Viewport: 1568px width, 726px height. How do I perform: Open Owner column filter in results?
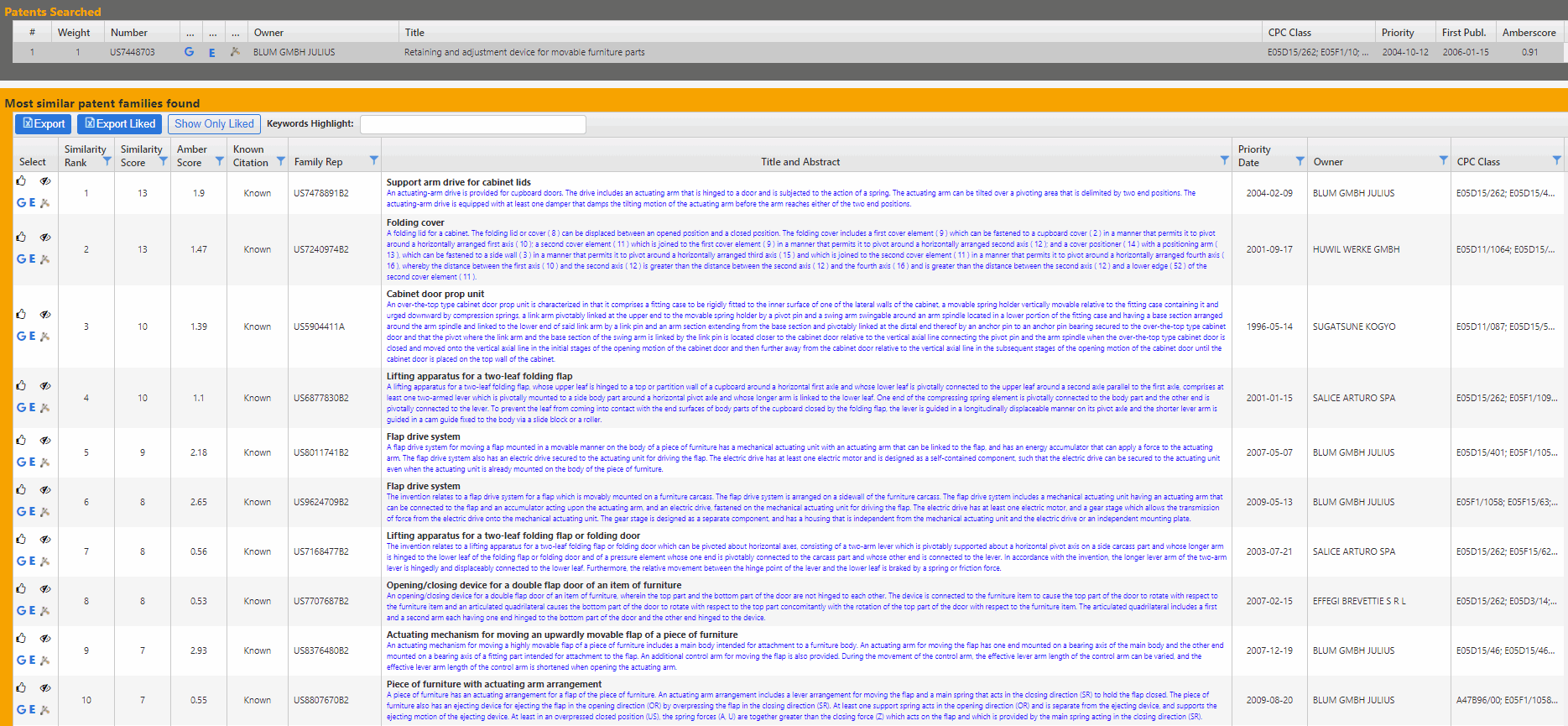[x=1444, y=160]
